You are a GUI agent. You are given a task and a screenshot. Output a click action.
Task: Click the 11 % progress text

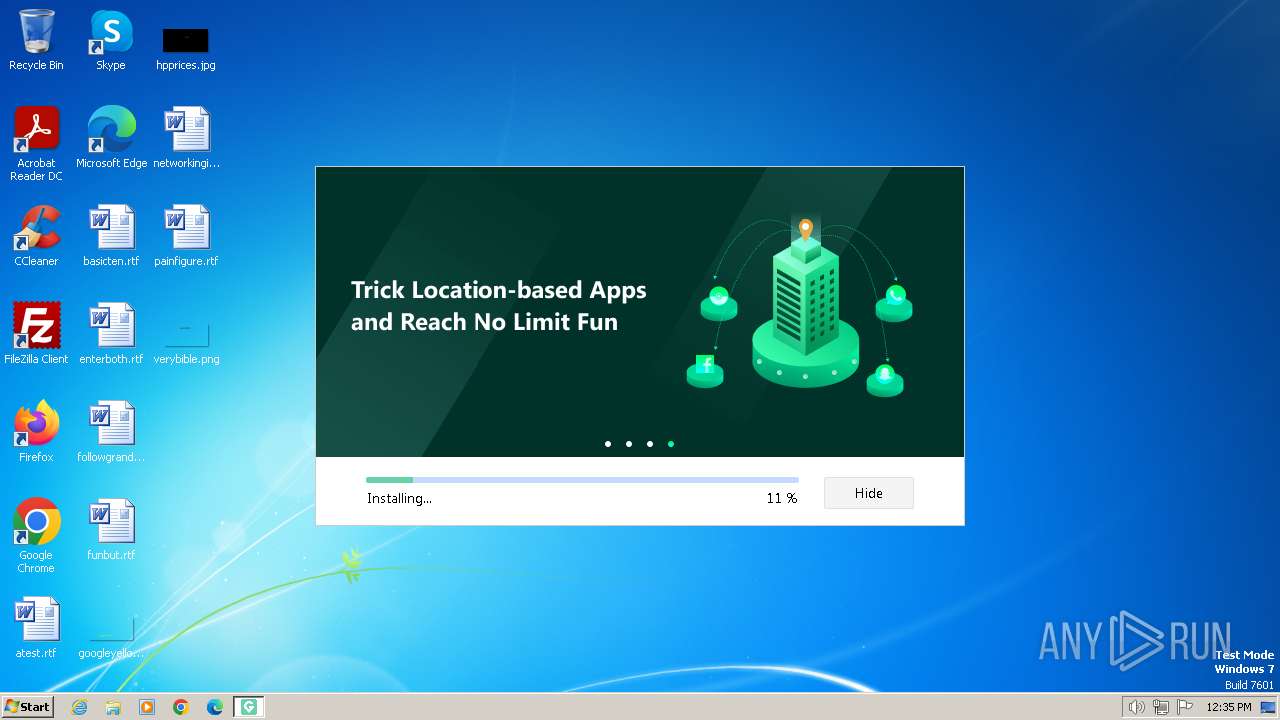pos(782,498)
